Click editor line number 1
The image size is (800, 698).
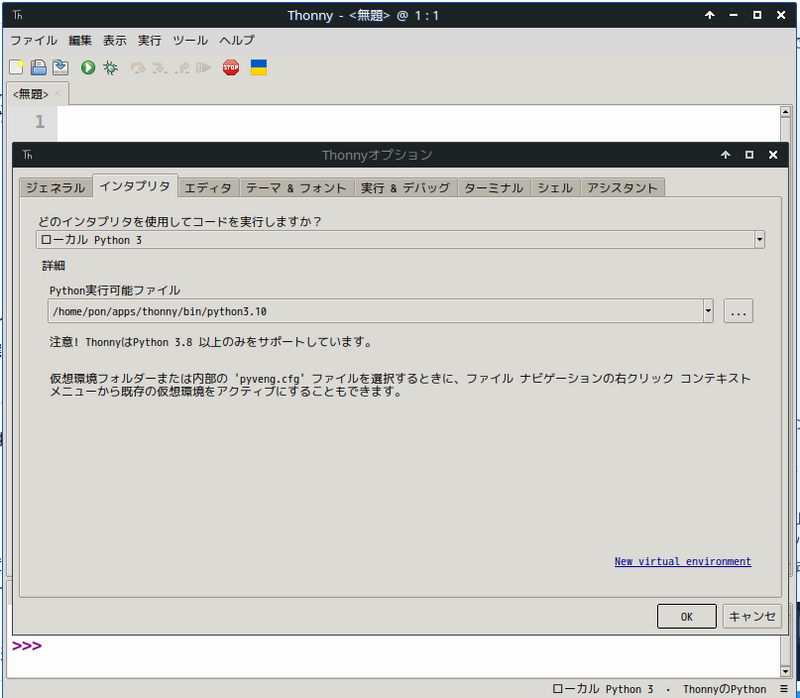[40, 121]
